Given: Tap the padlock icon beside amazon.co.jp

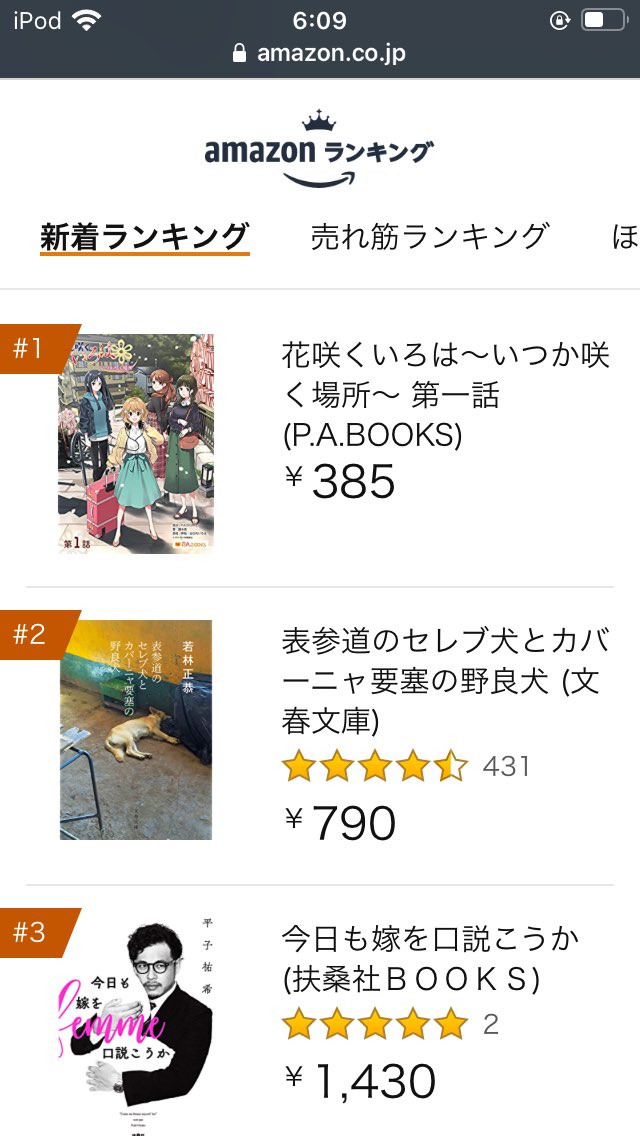Looking at the screenshot, I should coord(239,54).
